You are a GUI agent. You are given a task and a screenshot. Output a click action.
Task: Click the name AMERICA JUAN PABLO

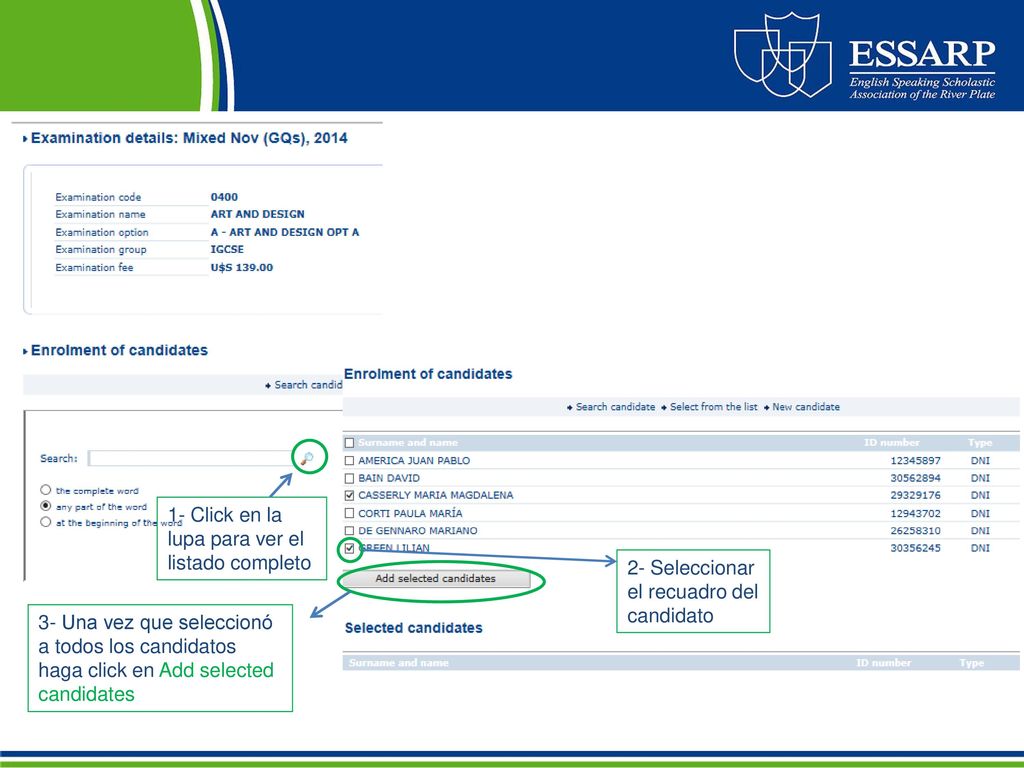[414, 460]
